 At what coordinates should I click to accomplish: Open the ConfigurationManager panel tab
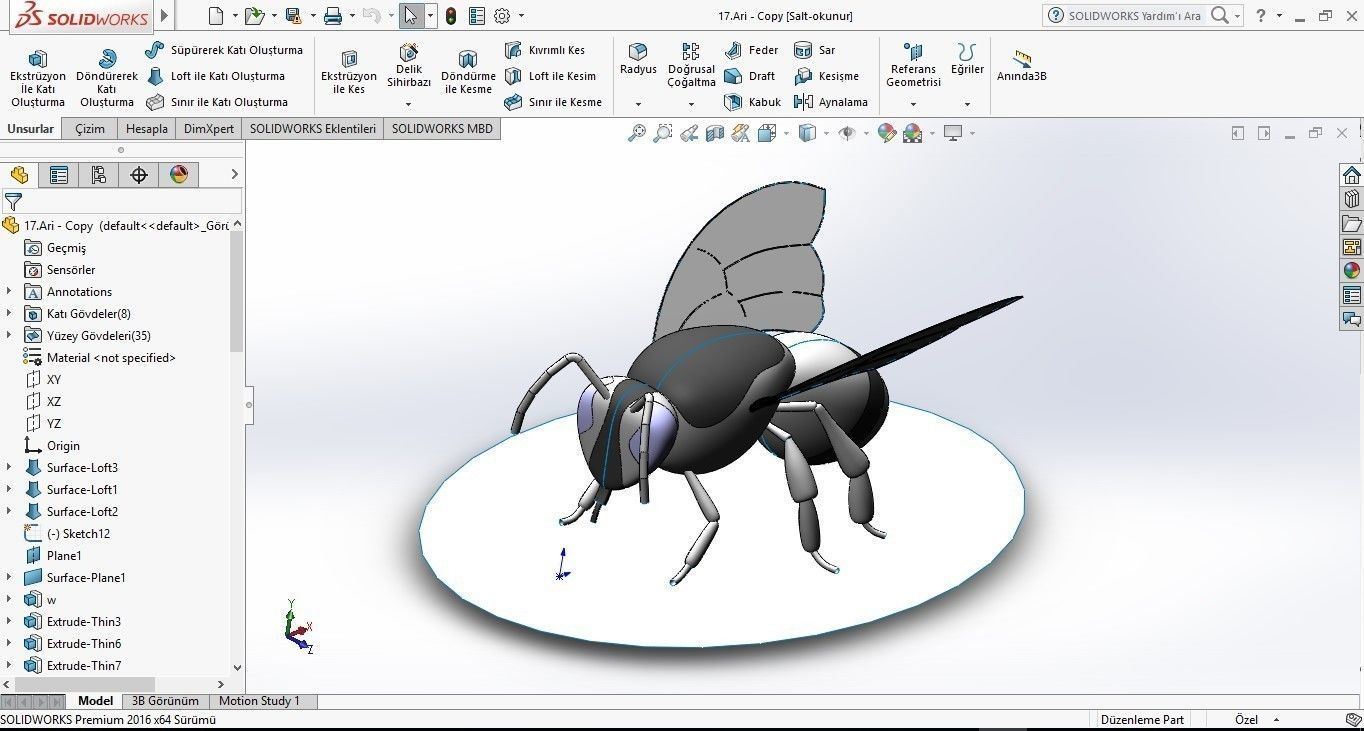pos(98,175)
